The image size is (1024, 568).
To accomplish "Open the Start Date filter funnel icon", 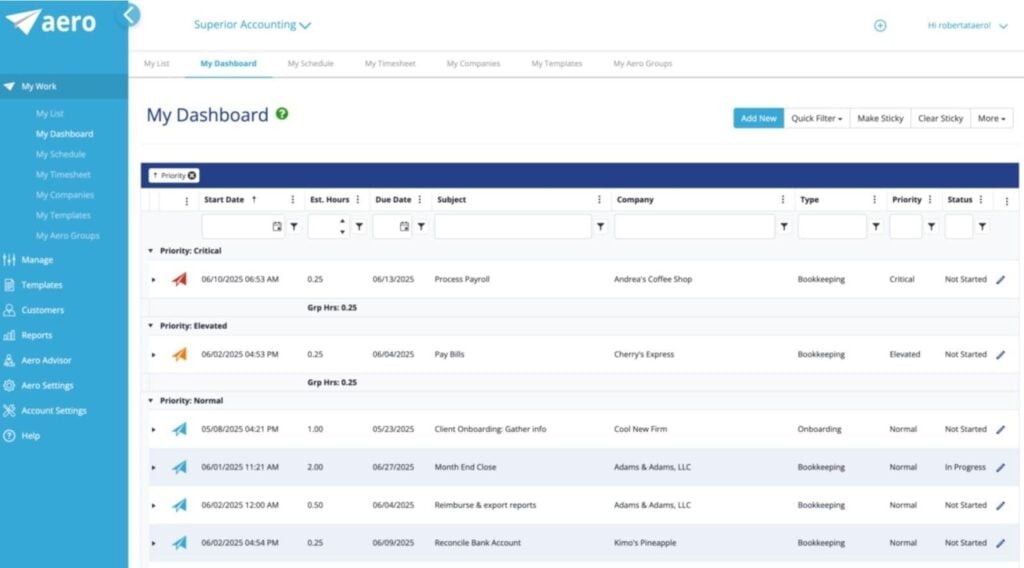I will (295, 227).
